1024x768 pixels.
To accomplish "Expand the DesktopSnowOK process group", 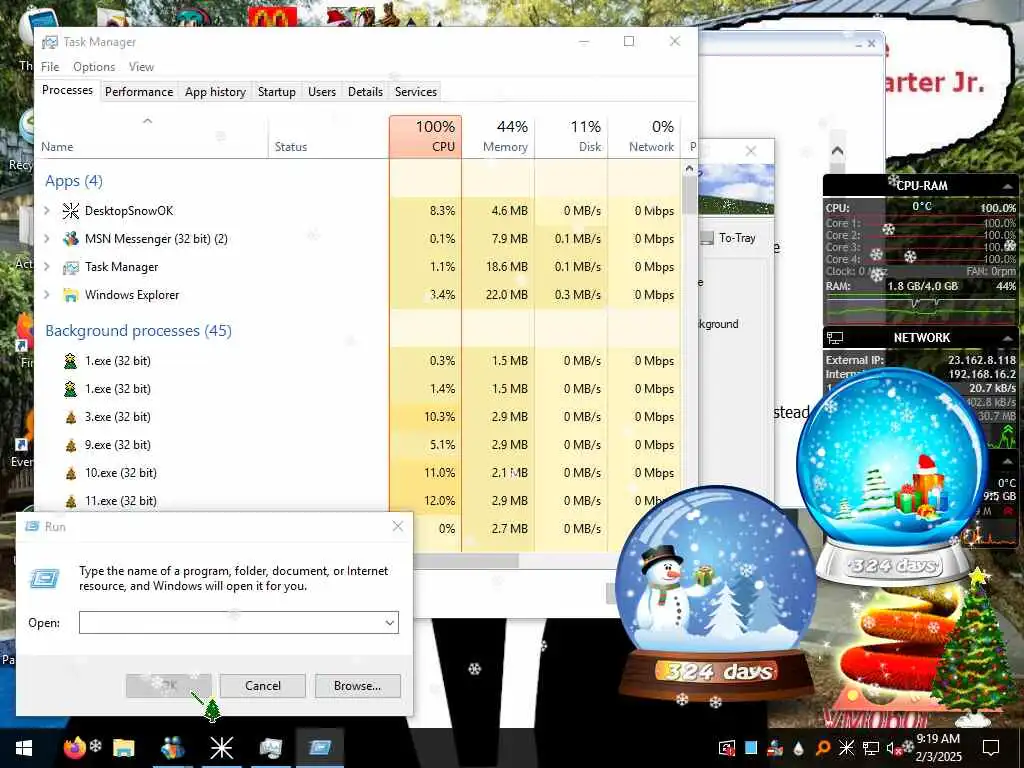I will (x=47, y=211).
